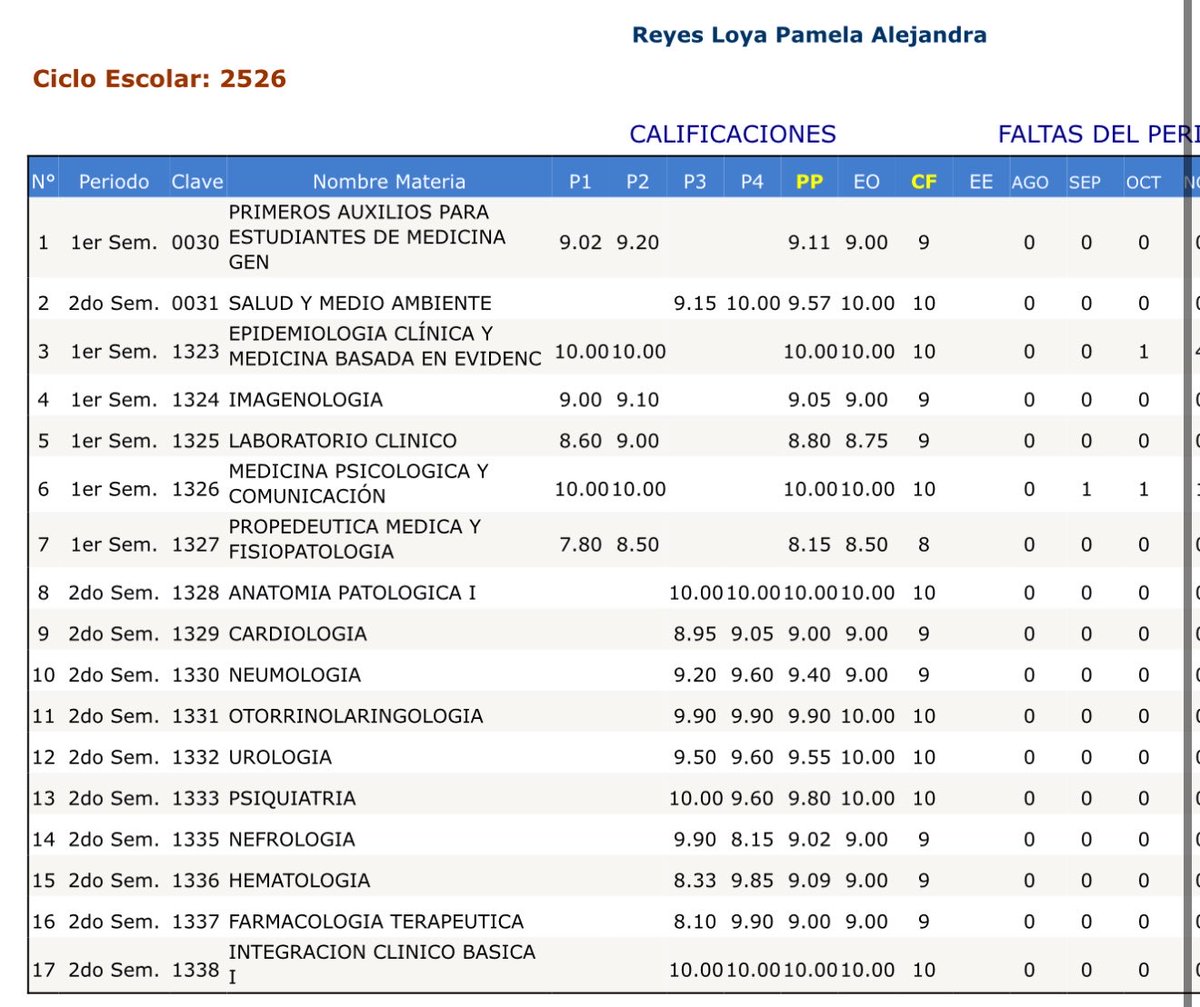
Task: Click PP value 8.15 for Propedeutica Medica
Action: coord(809,545)
